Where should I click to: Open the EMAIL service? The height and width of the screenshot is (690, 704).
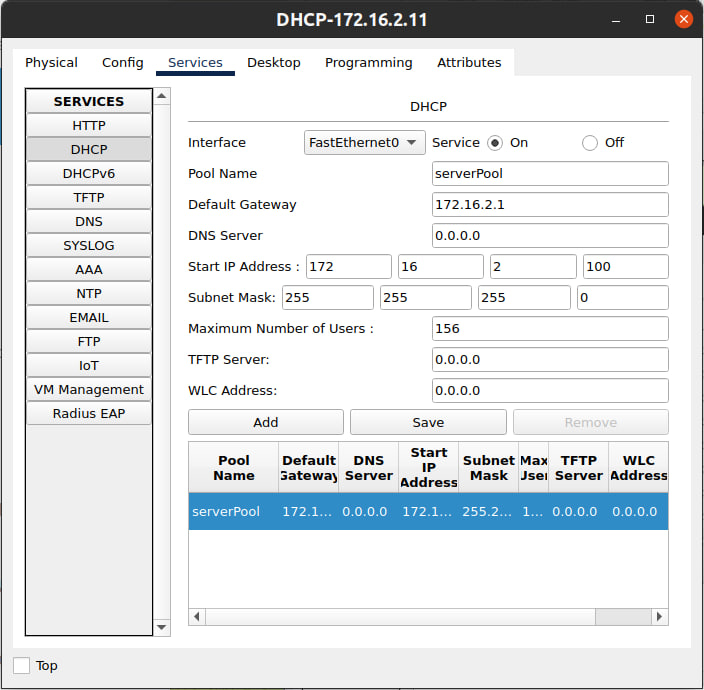(89, 317)
